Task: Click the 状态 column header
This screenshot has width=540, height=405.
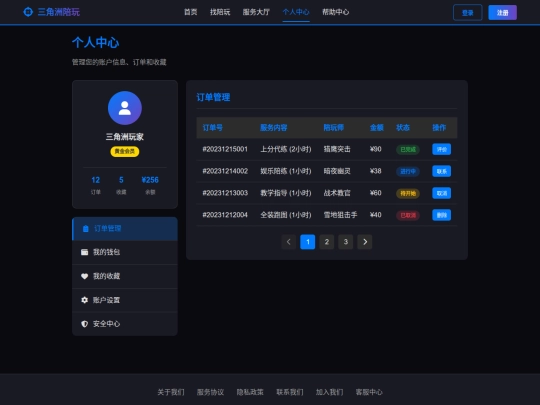Action: point(403,128)
